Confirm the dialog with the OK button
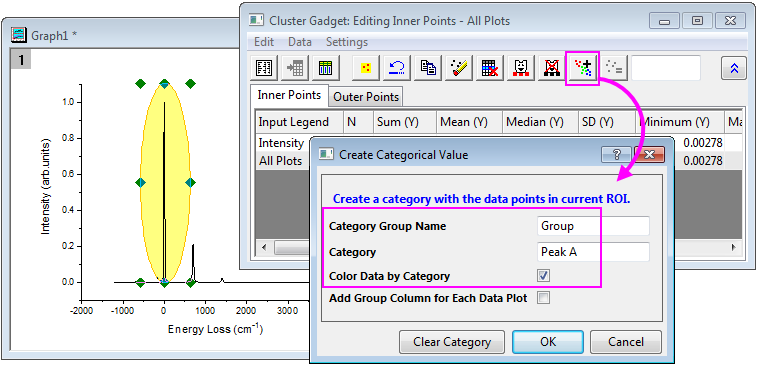The image size is (758, 365). [x=548, y=342]
